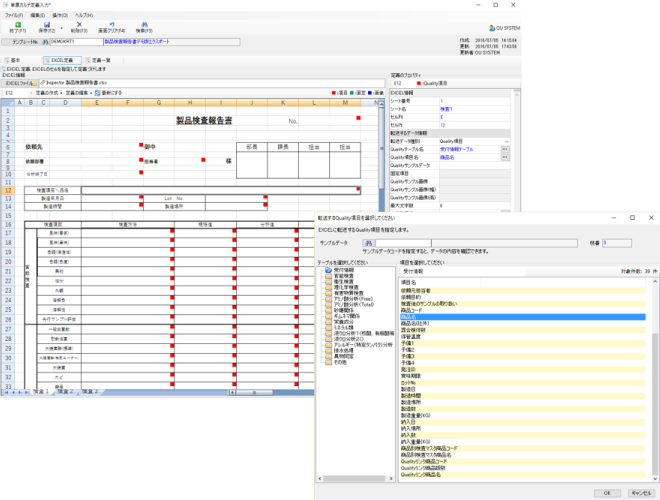
Task: Select the 検査 3 sheet tab
Action: tap(90, 392)
